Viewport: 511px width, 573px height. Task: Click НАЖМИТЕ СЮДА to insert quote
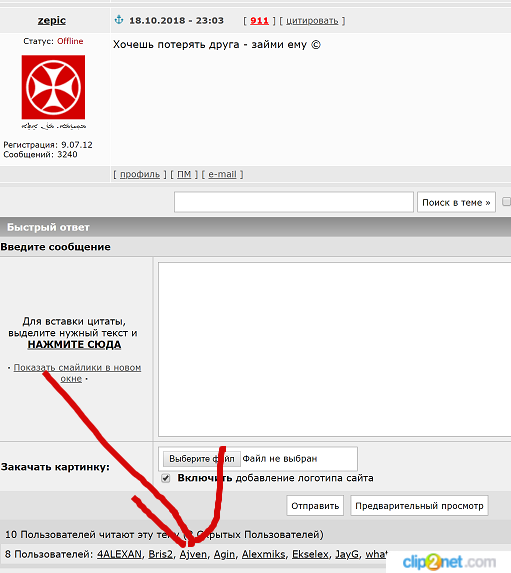(x=74, y=345)
